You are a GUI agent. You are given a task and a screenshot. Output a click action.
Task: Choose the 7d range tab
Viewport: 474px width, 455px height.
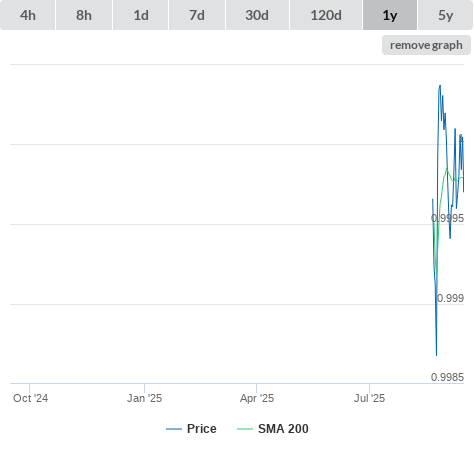click(197, 15)
